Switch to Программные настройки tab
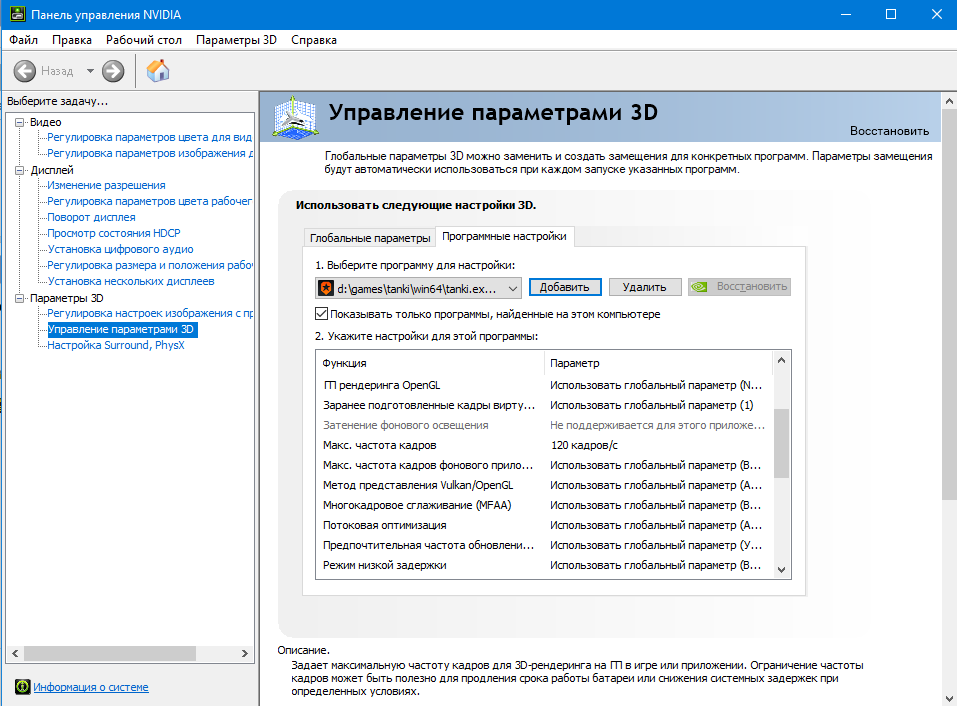The image size is (957, 706). coord(504,236)
